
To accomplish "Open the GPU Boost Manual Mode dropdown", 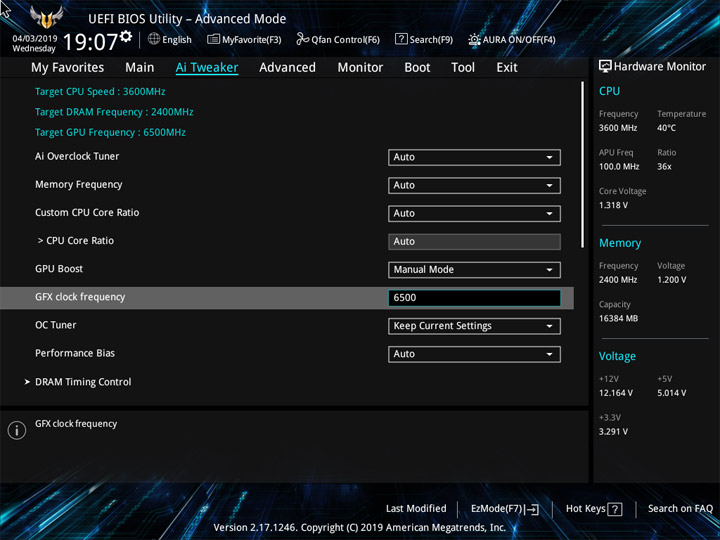I will tap(474, 270).
